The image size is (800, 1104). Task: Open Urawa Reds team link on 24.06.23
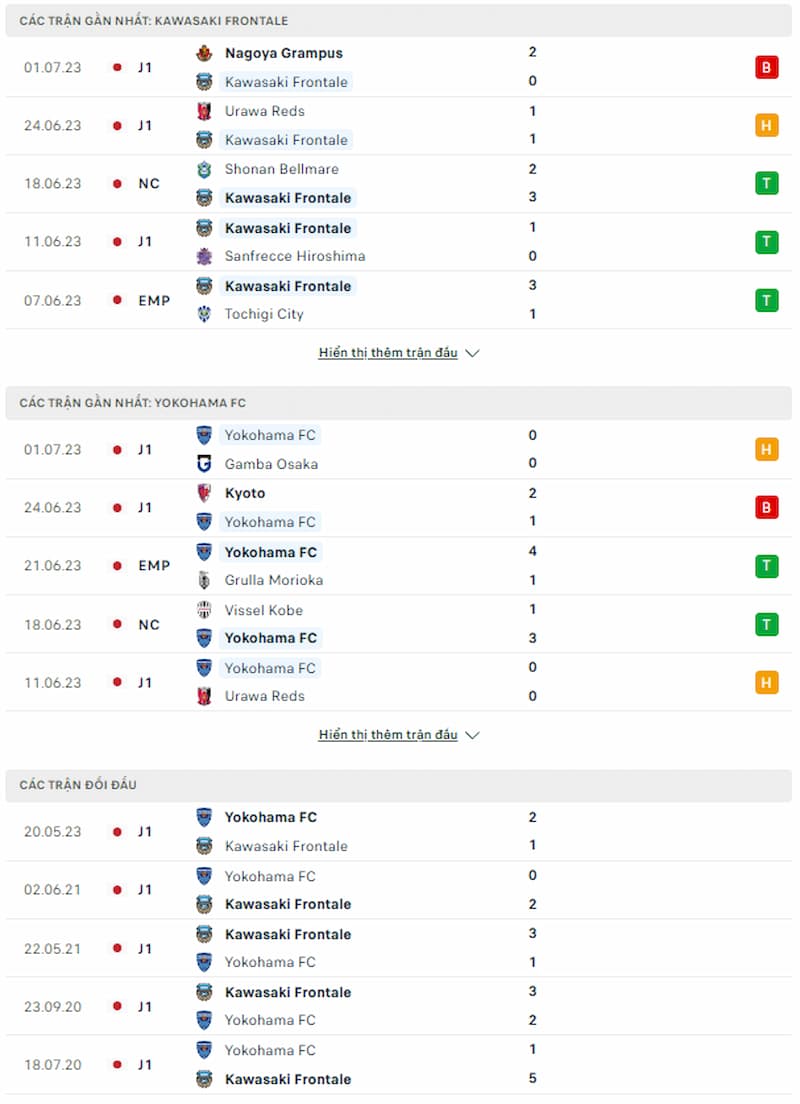pyautogui.click(x=265, y=111)
